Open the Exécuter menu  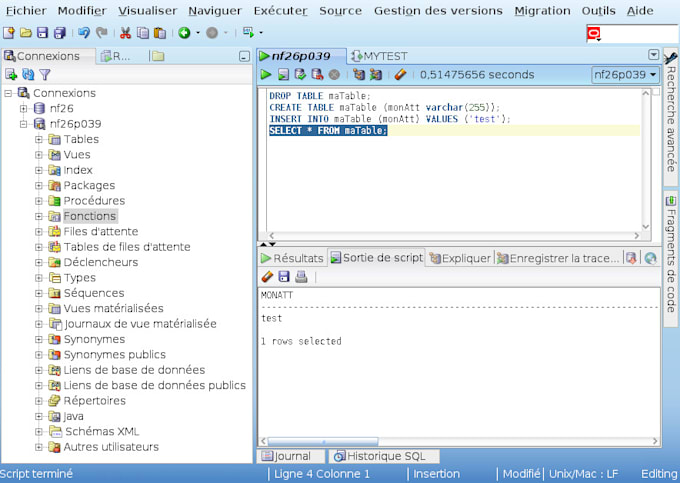click(x=280, y=11)
